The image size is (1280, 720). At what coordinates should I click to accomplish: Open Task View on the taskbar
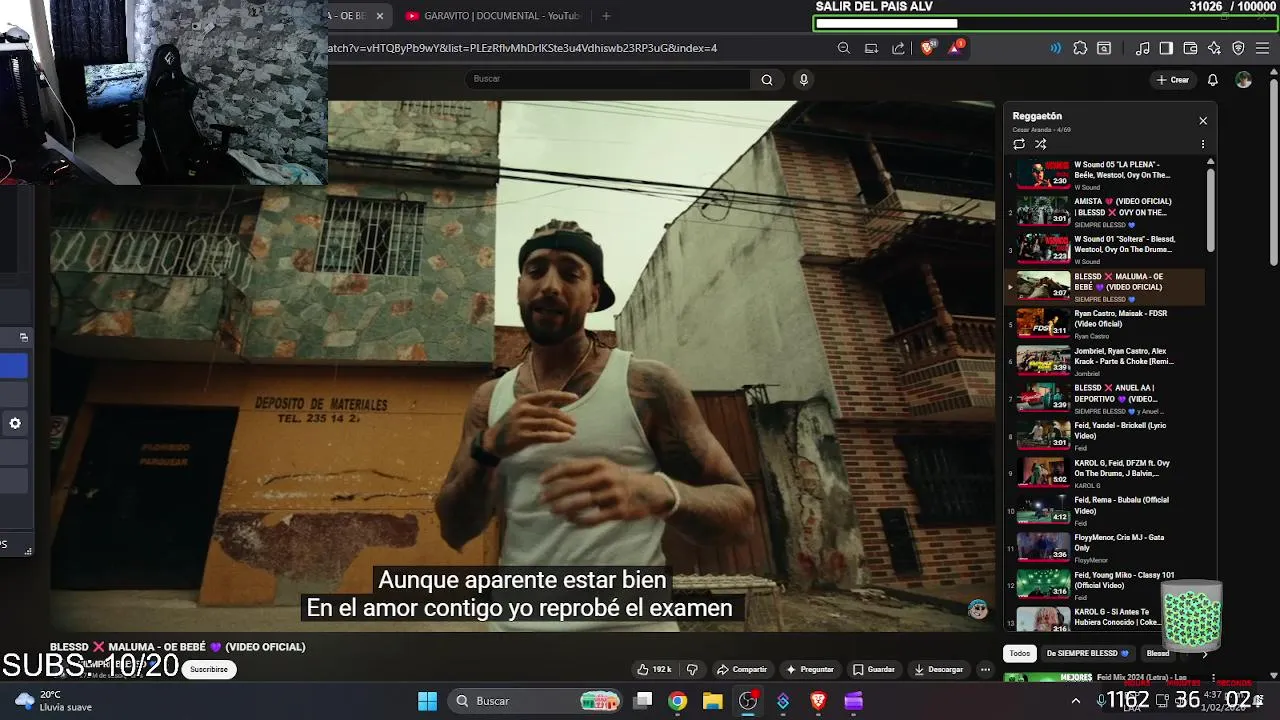[643, 701]
